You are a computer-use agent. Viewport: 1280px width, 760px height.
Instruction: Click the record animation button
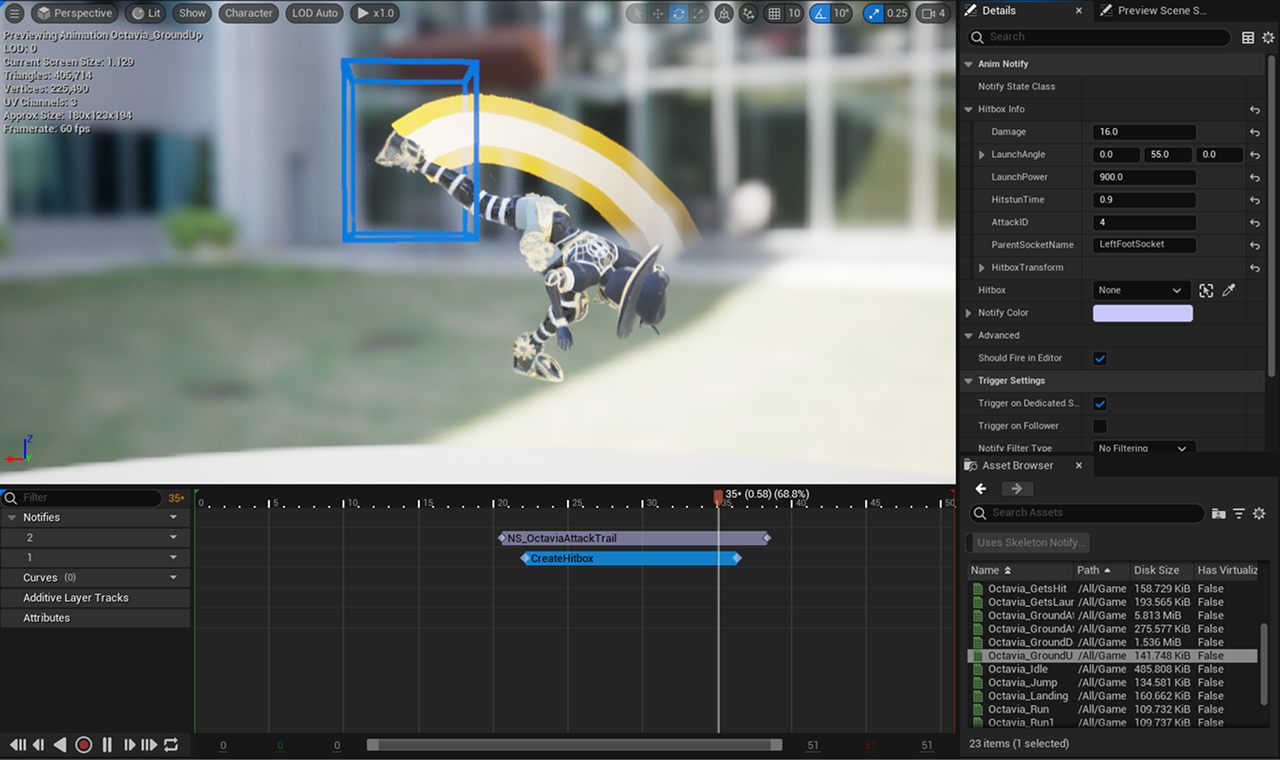tap(84, 745)
